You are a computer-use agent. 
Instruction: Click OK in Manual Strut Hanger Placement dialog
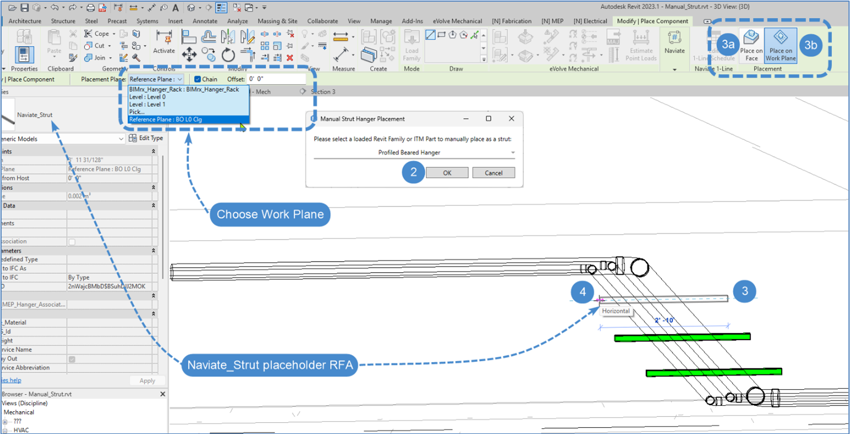tap(447, 172)
